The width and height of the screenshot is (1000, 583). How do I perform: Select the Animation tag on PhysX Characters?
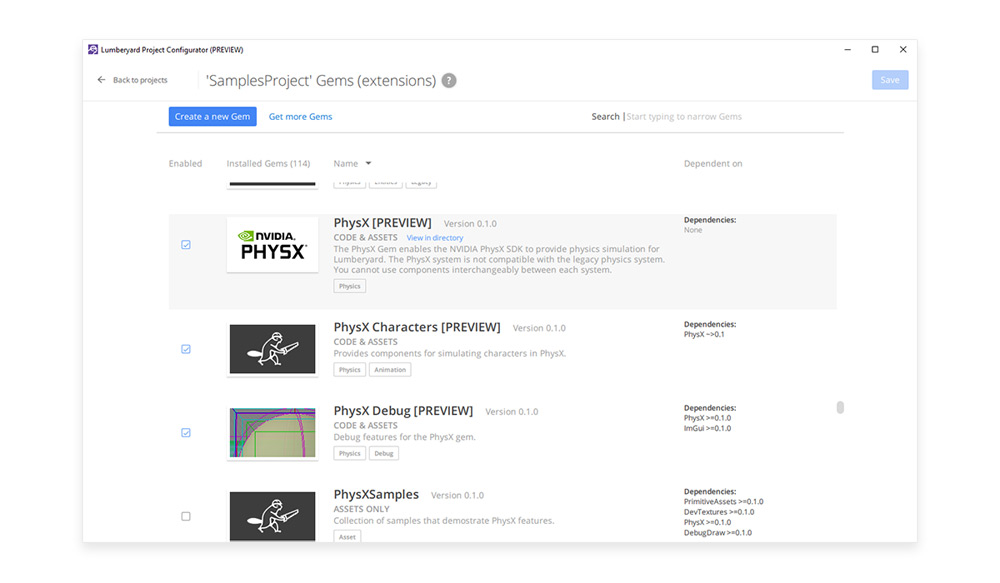[390, 369]
